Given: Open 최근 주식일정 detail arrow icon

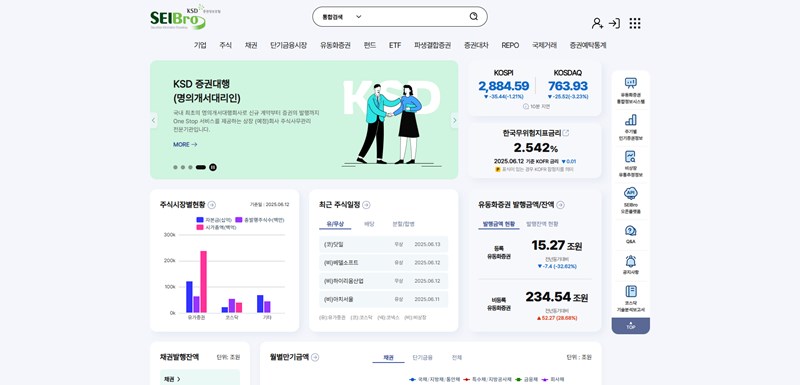Looking at the screenshot, I should (366, 204).
